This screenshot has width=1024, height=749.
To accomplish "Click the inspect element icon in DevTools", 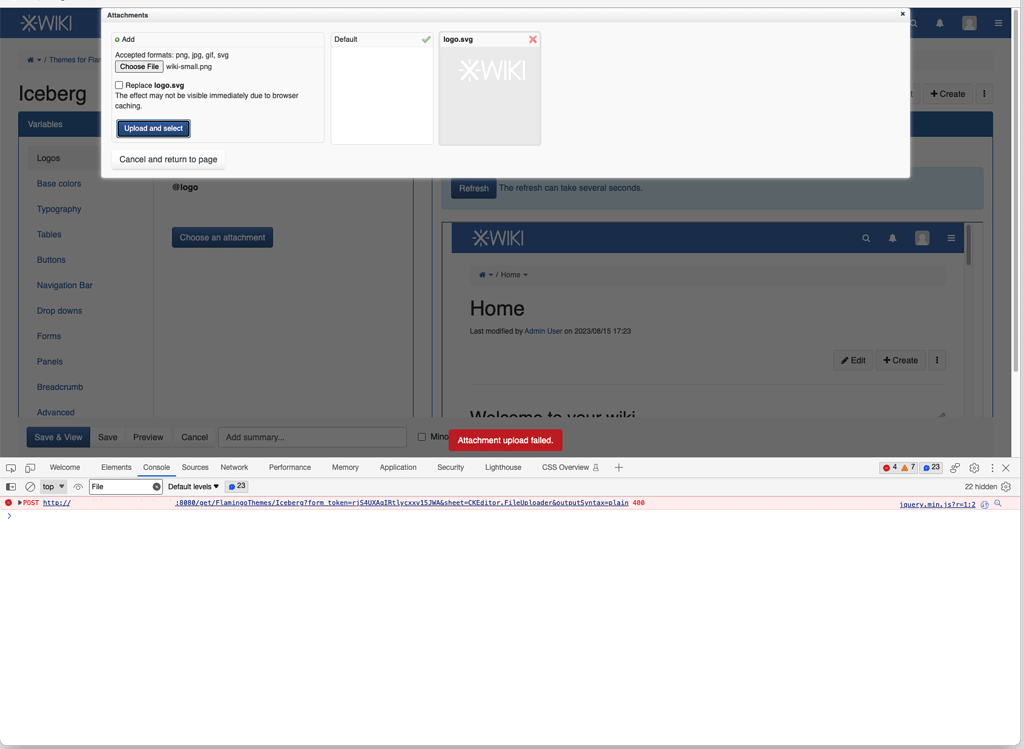I will click(11, 467).
